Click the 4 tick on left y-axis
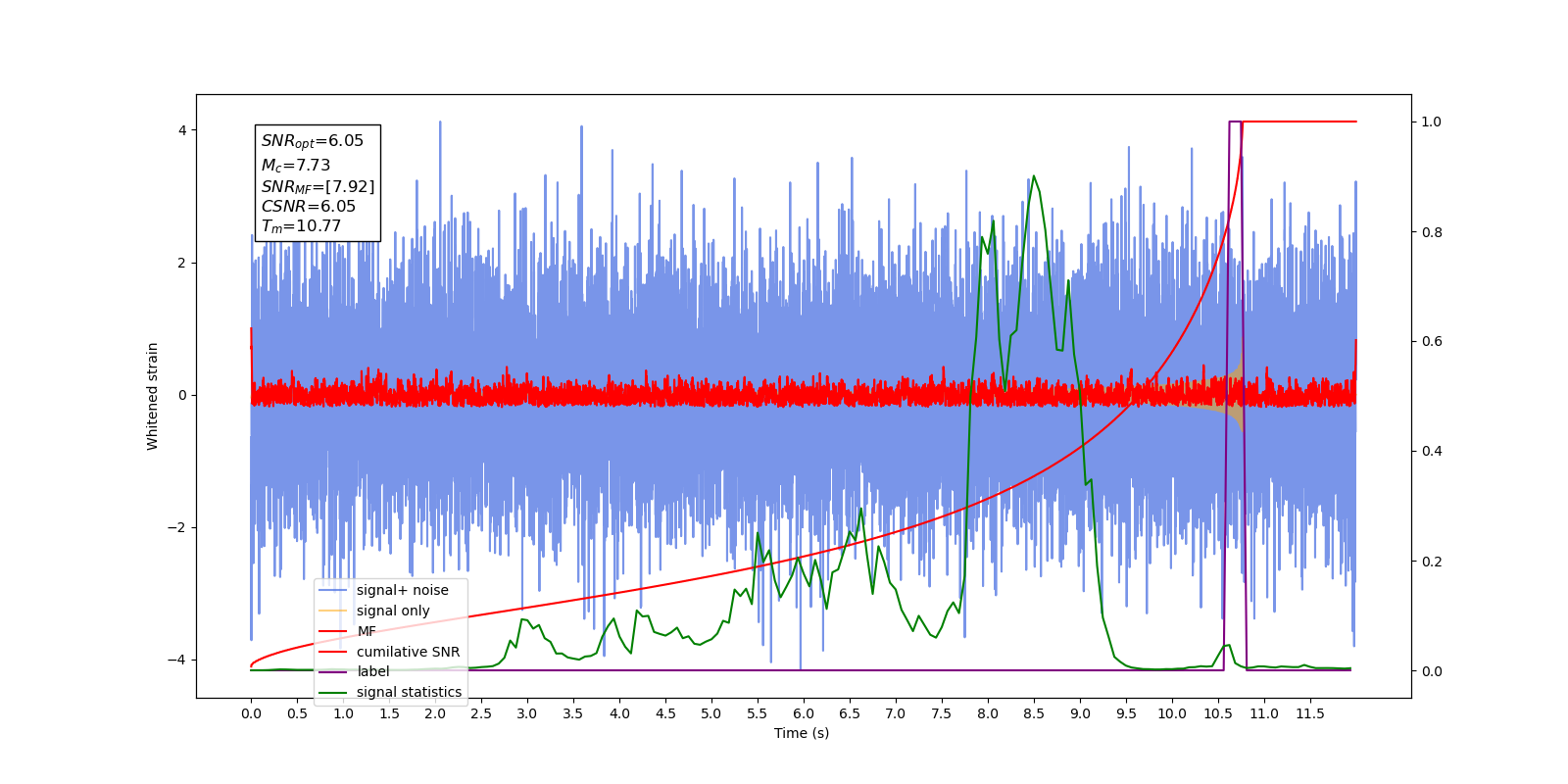This screenshot has width=1568, height=784. tap(182, 130)
